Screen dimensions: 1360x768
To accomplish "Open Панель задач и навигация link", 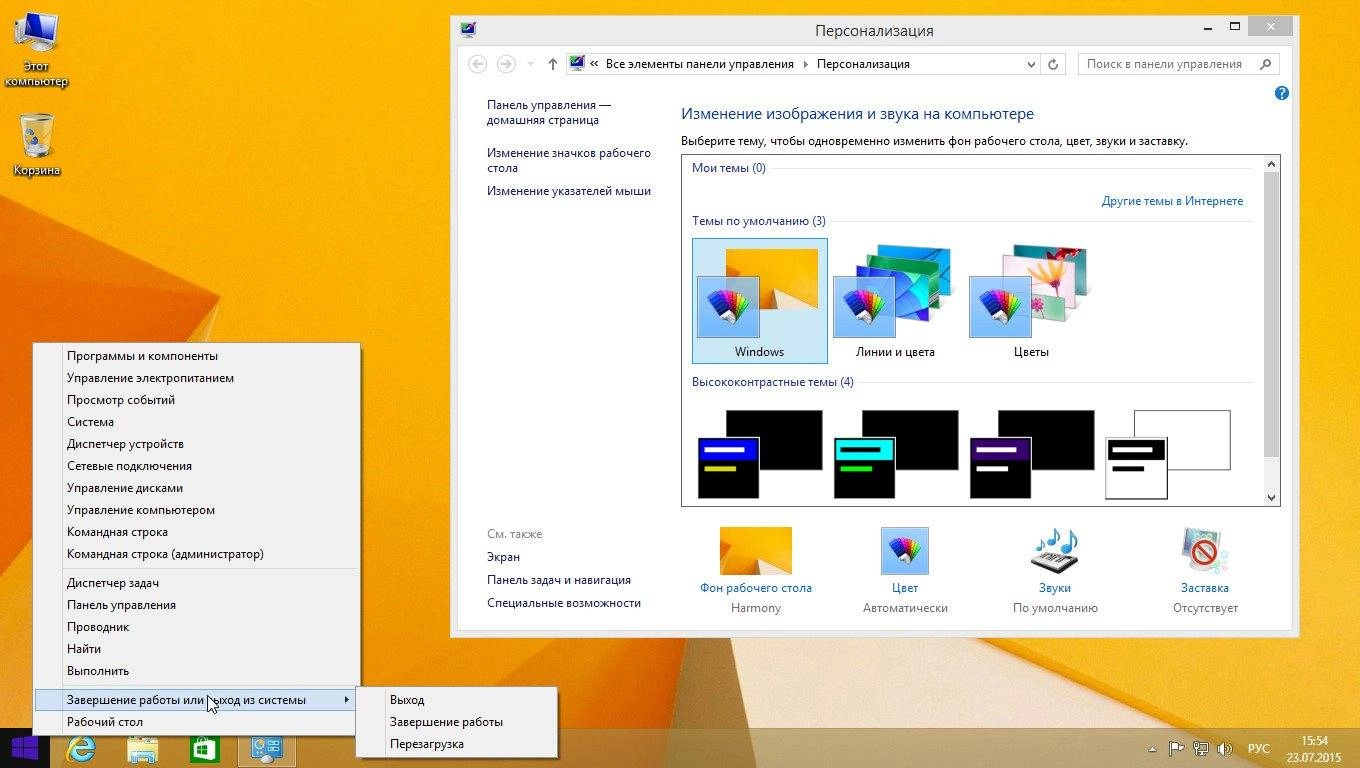I will [558, 580].
